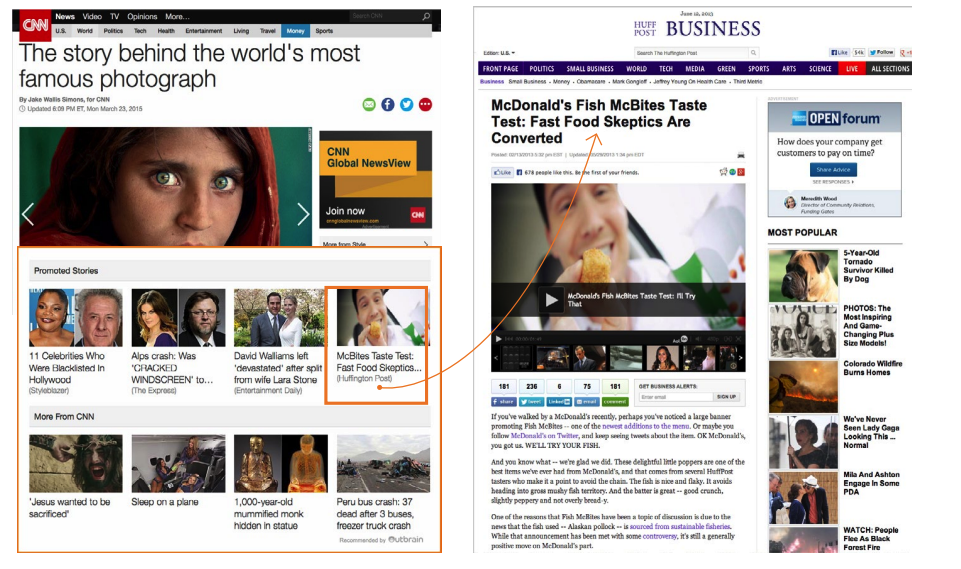Open the McBites Taste Test promoted story
961x569 pixels.
pyautogui.click(x=377, y=345)
